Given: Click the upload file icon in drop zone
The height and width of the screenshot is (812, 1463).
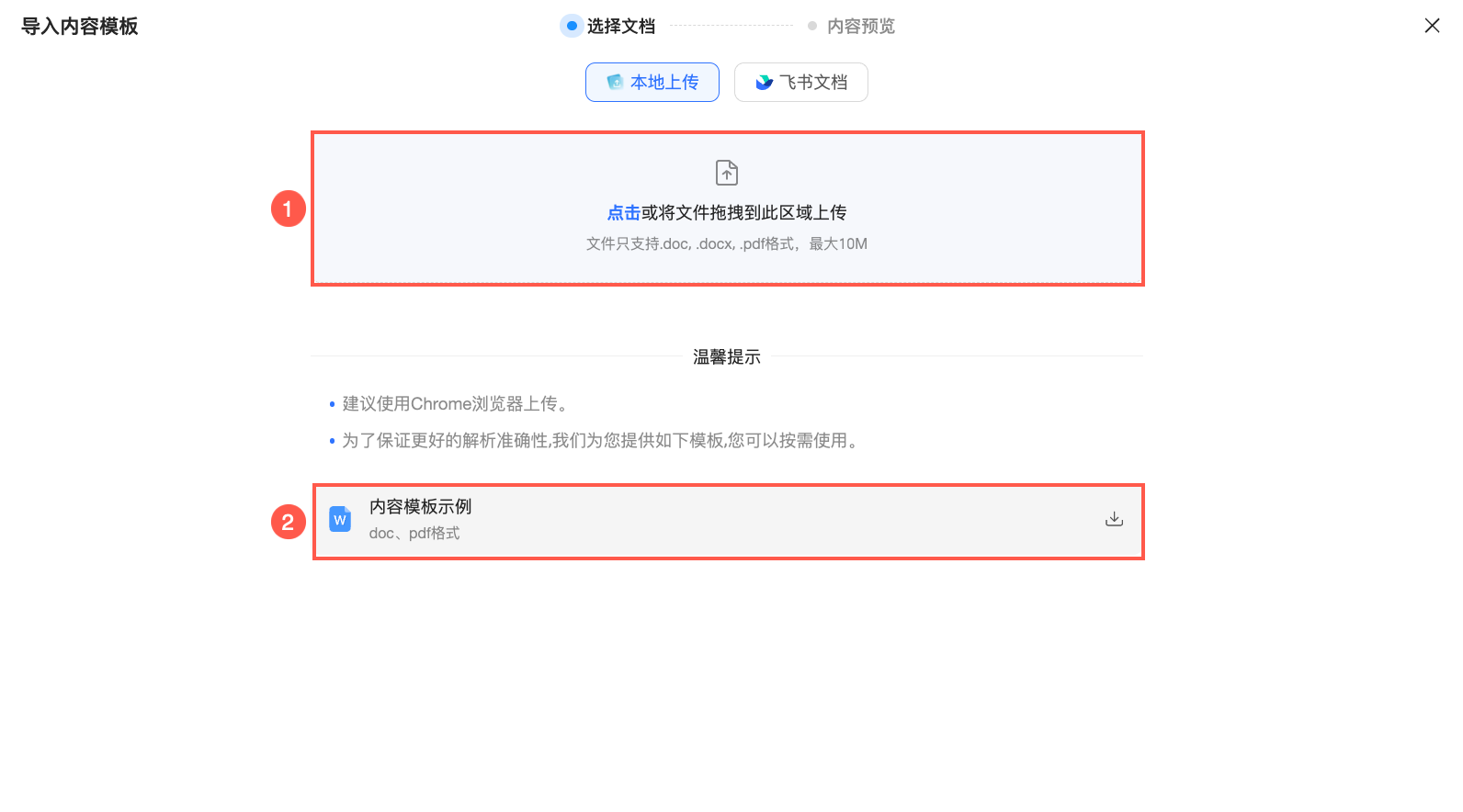Looking at the screenshot, I should click(727, 173).
